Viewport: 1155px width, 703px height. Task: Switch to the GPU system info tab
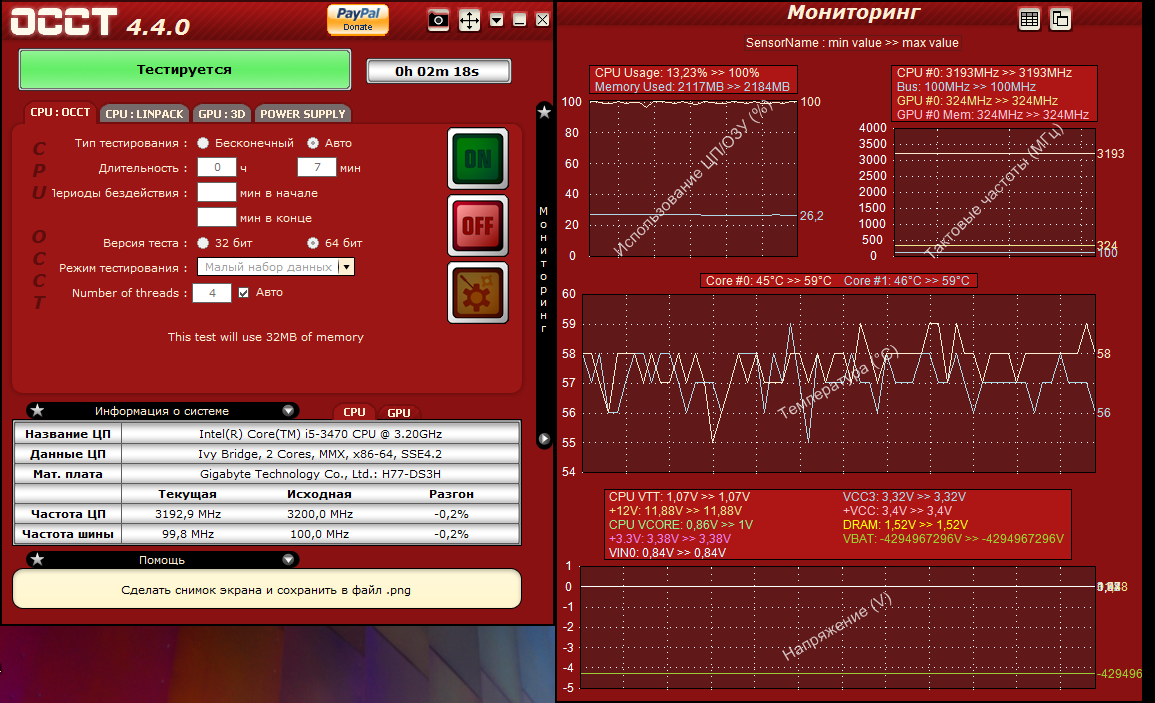(x=399, y=413)
